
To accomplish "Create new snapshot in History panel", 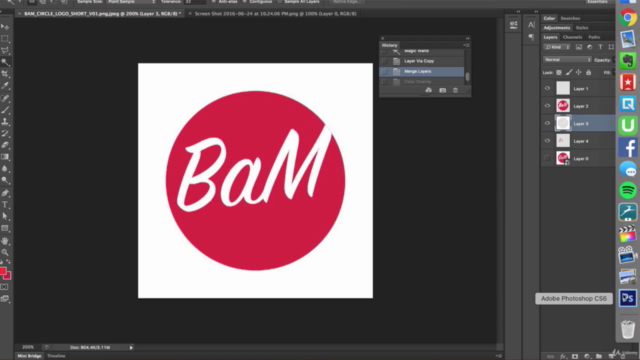I will [x=442, y=90].
